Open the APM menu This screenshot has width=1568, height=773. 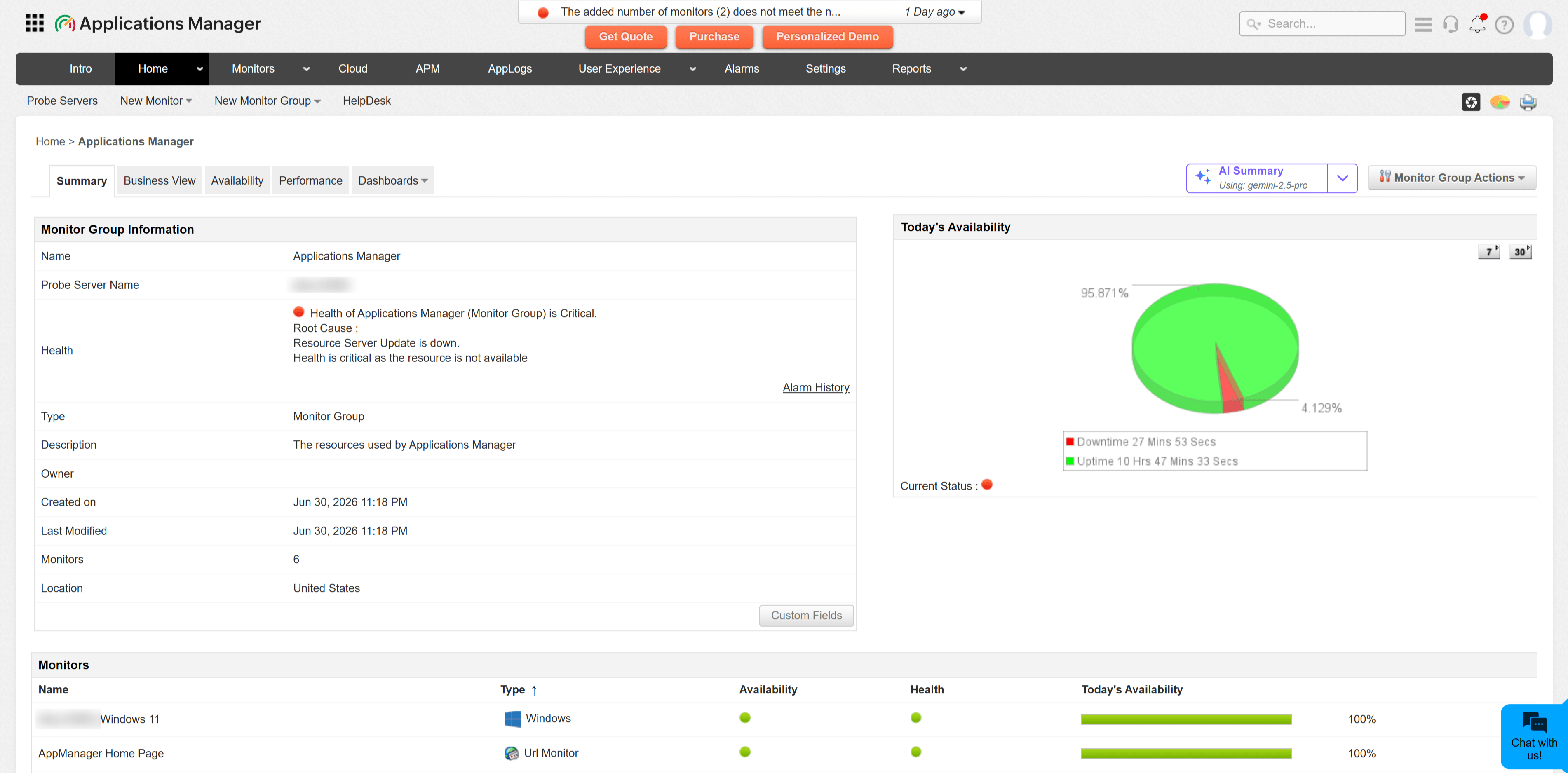coord(427,69)
